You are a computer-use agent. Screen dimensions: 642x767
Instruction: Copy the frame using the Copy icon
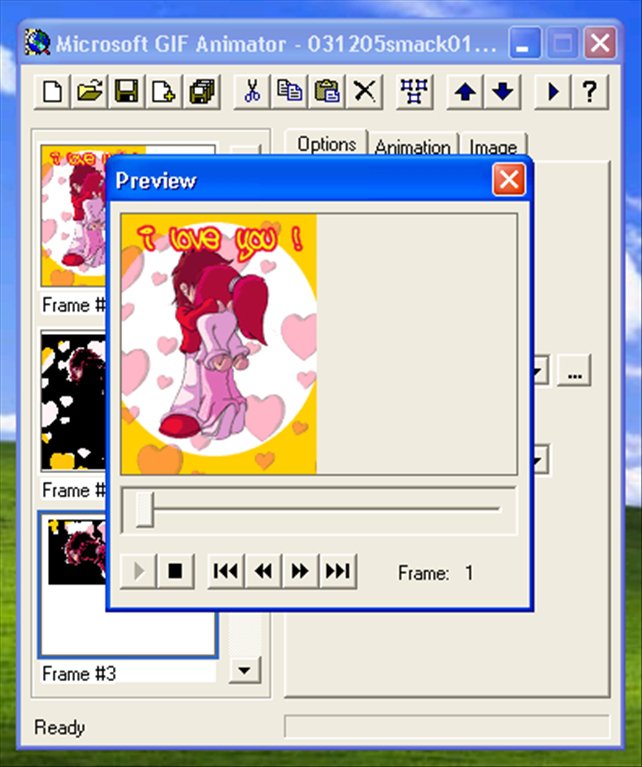290,91
